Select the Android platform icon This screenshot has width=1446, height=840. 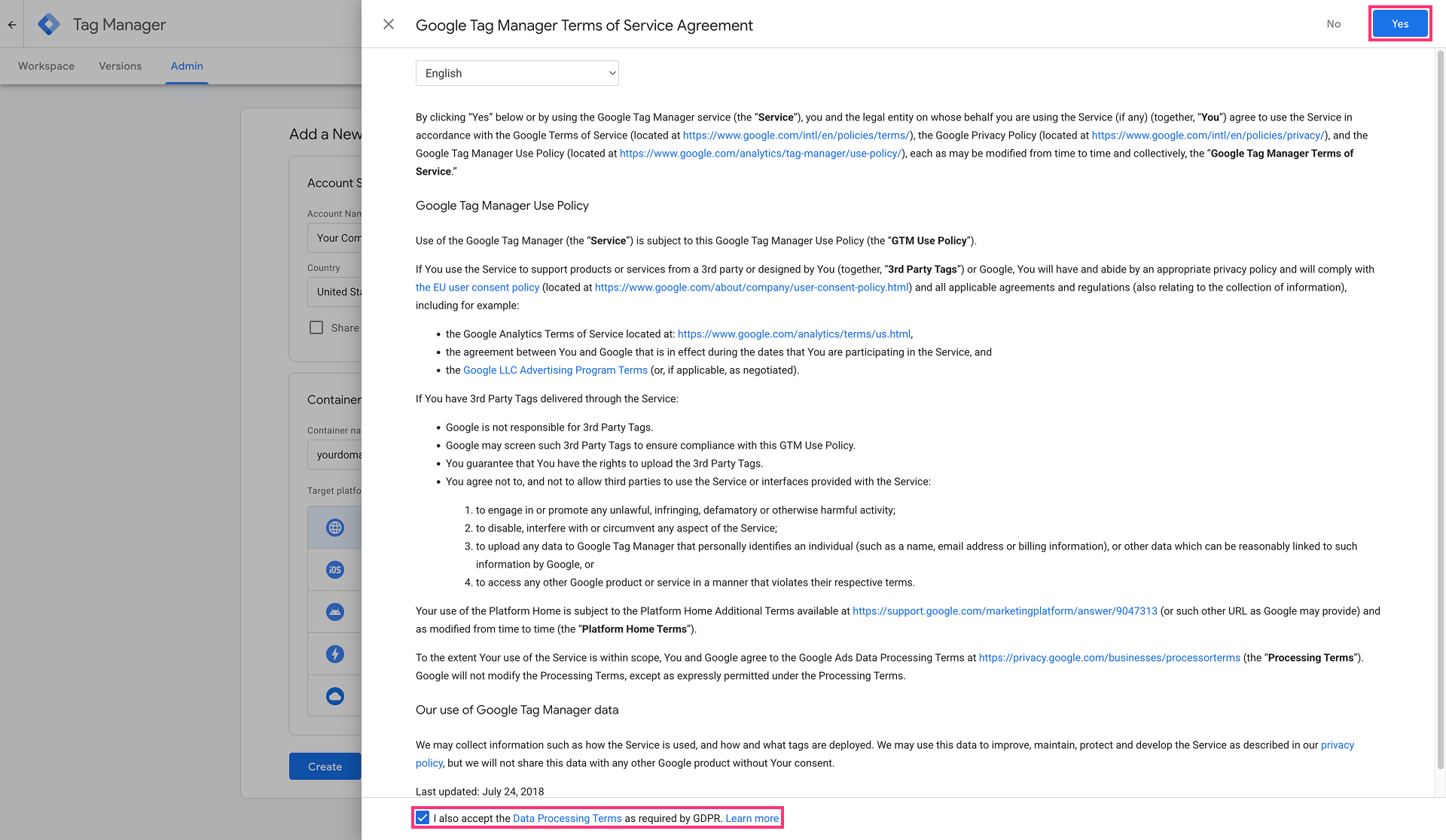point(335,612)
